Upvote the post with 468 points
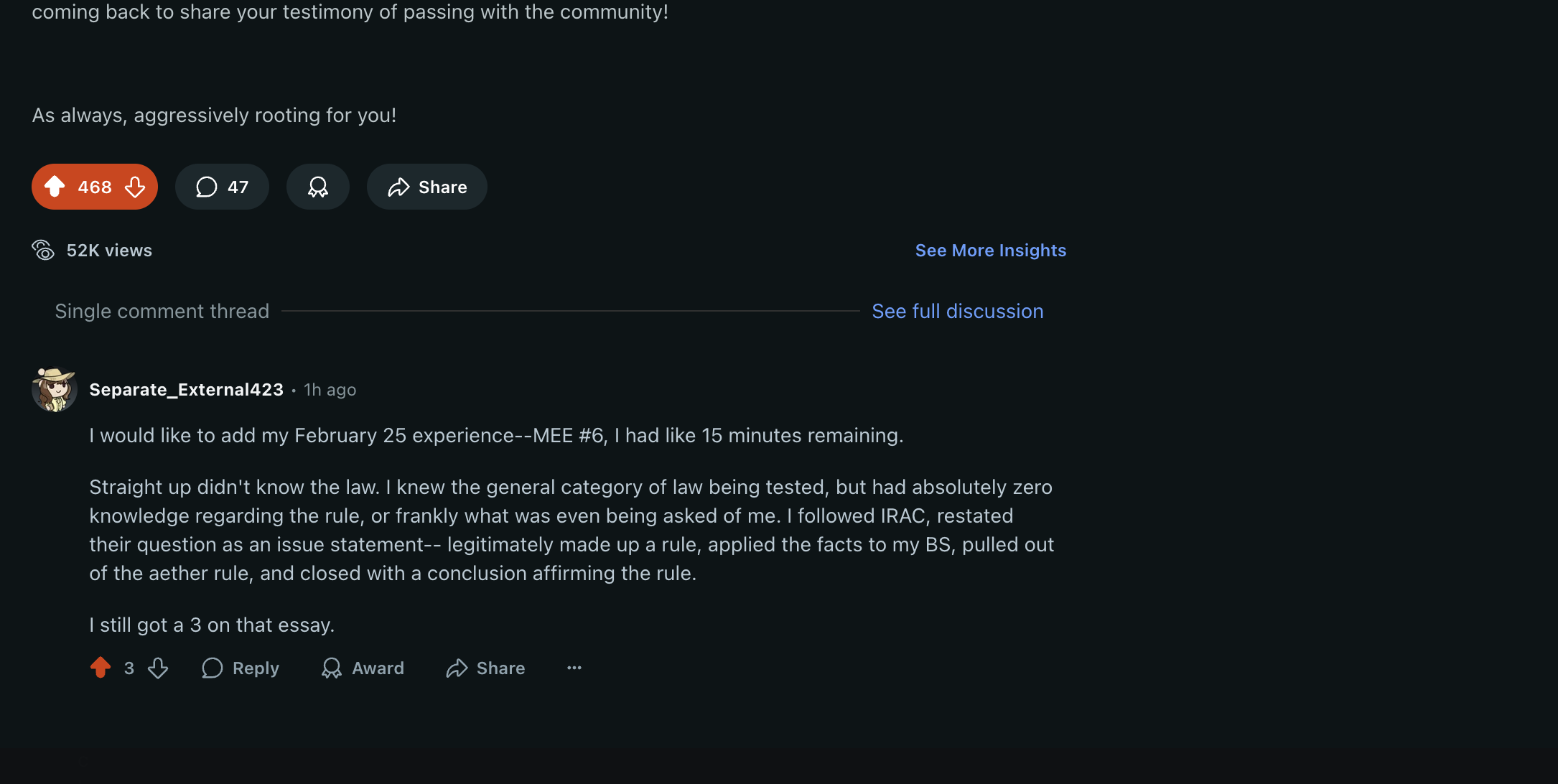Viewport: 1558px width, 784px height. pos(55,187)
